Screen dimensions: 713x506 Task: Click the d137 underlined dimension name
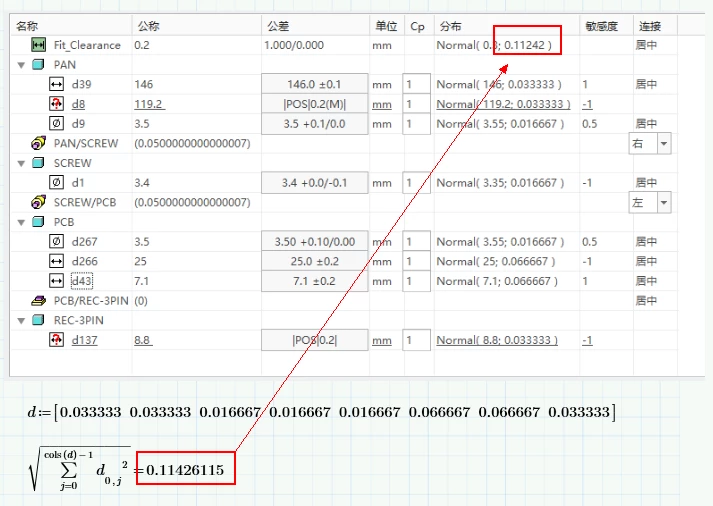point(84,340)
